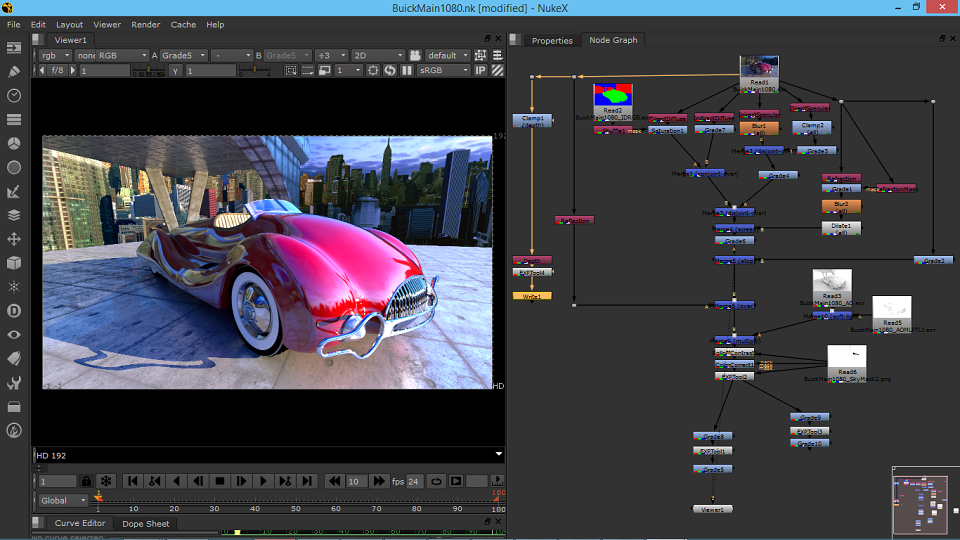Toggle the f/8 gain button

point(57,70)
